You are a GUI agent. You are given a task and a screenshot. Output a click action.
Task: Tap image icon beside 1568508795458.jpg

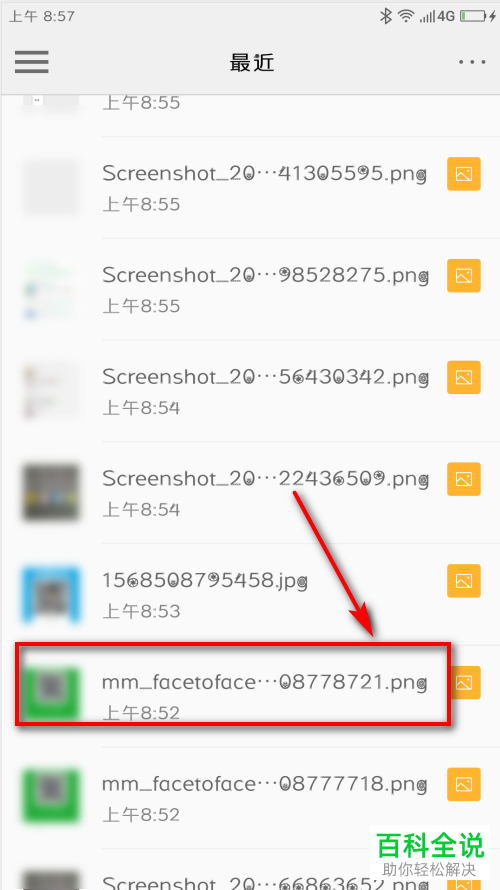(464, 581)
